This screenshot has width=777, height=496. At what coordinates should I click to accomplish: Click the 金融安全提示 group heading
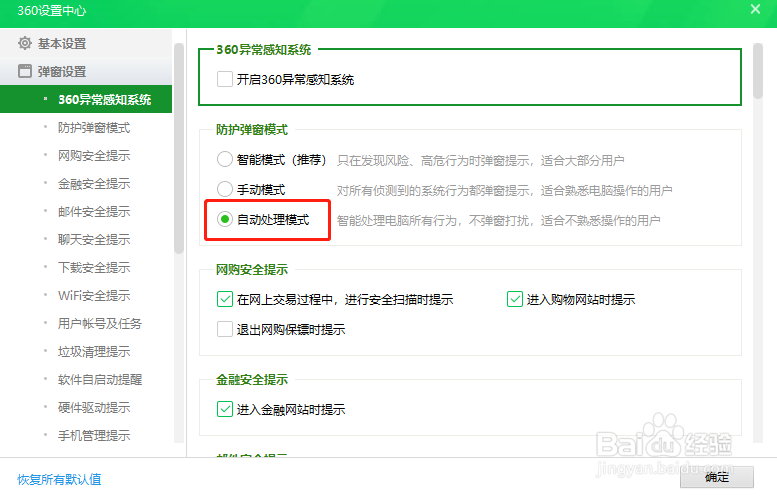click(252, 380)
